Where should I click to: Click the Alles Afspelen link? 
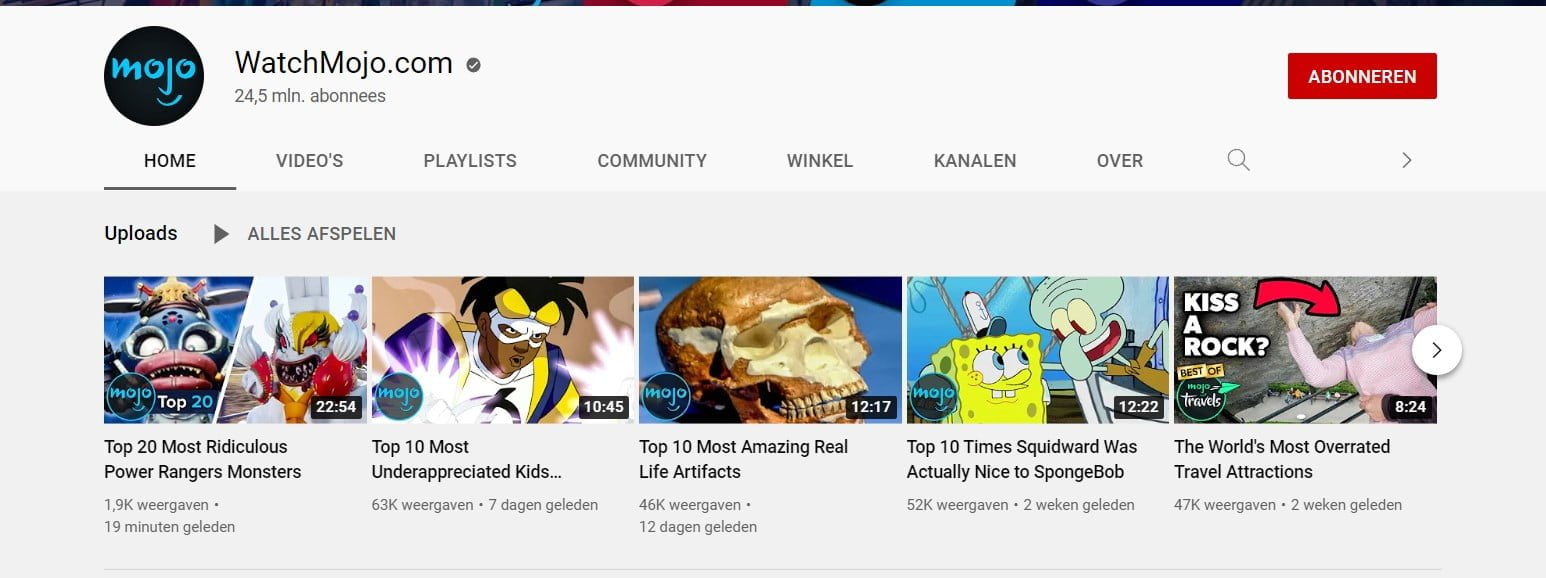(x=322, y=234)
